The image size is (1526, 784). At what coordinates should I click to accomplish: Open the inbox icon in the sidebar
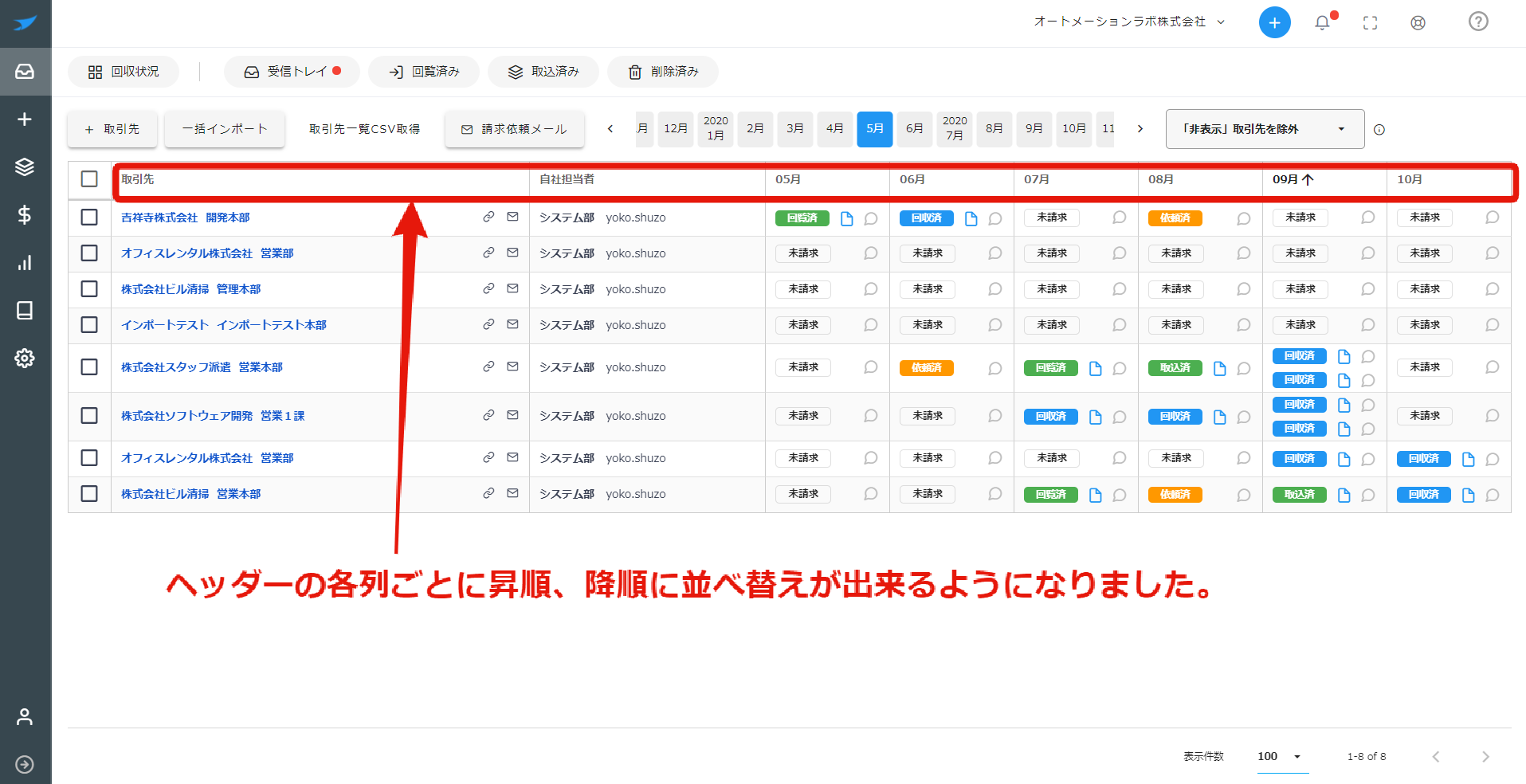[25, 71]
